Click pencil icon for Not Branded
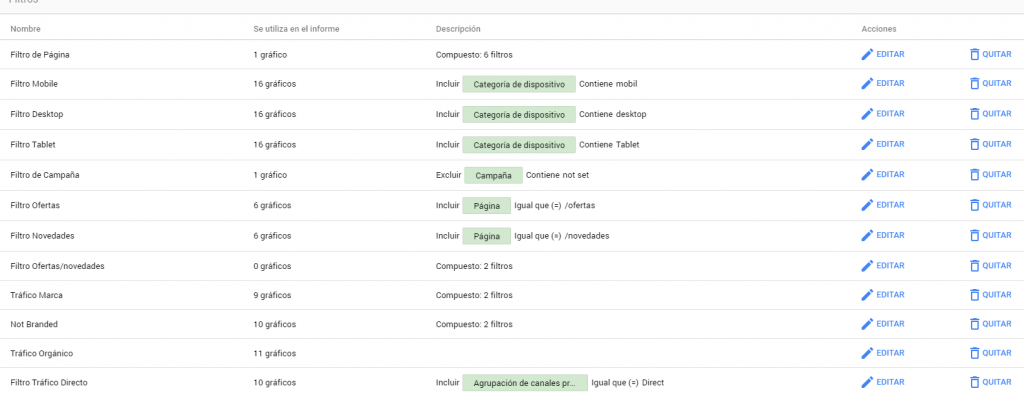 [867, 324]
